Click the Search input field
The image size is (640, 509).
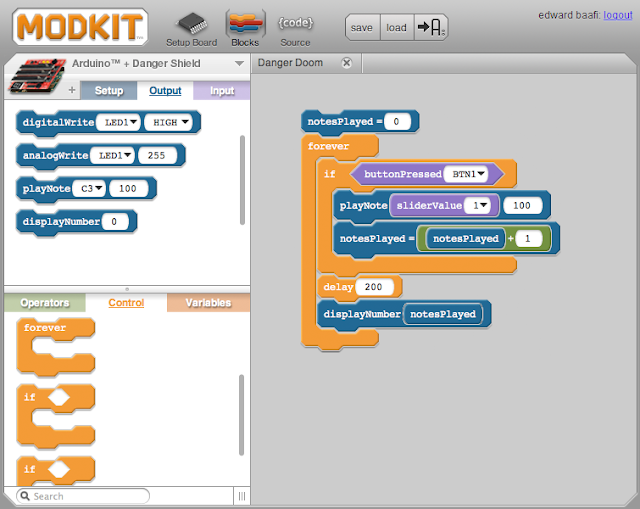coord(83,496)
